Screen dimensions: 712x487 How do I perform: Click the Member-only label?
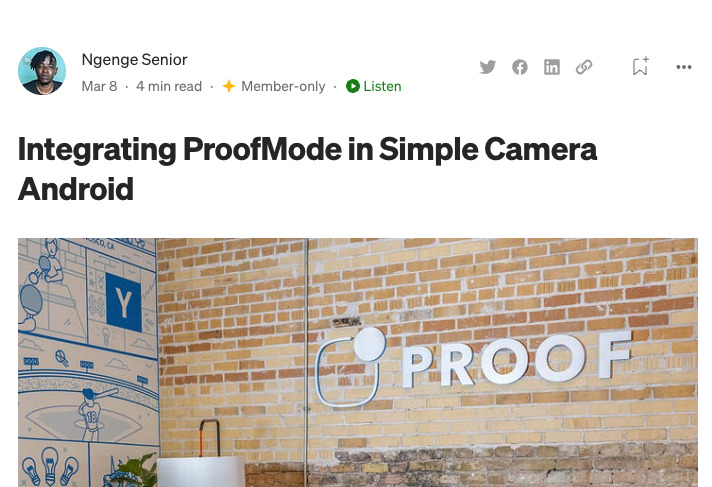(283, 86)
